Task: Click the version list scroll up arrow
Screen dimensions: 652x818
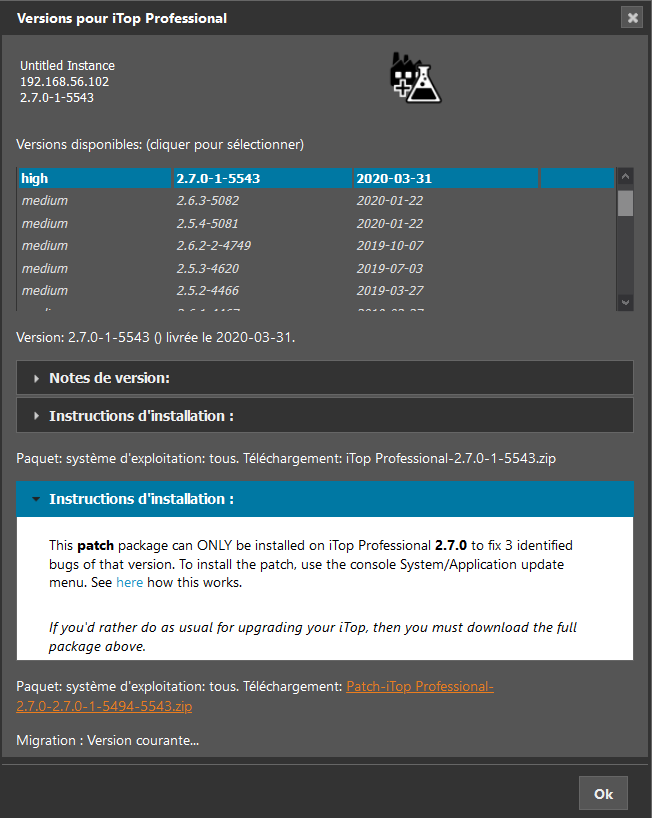Action: point(625,176)
